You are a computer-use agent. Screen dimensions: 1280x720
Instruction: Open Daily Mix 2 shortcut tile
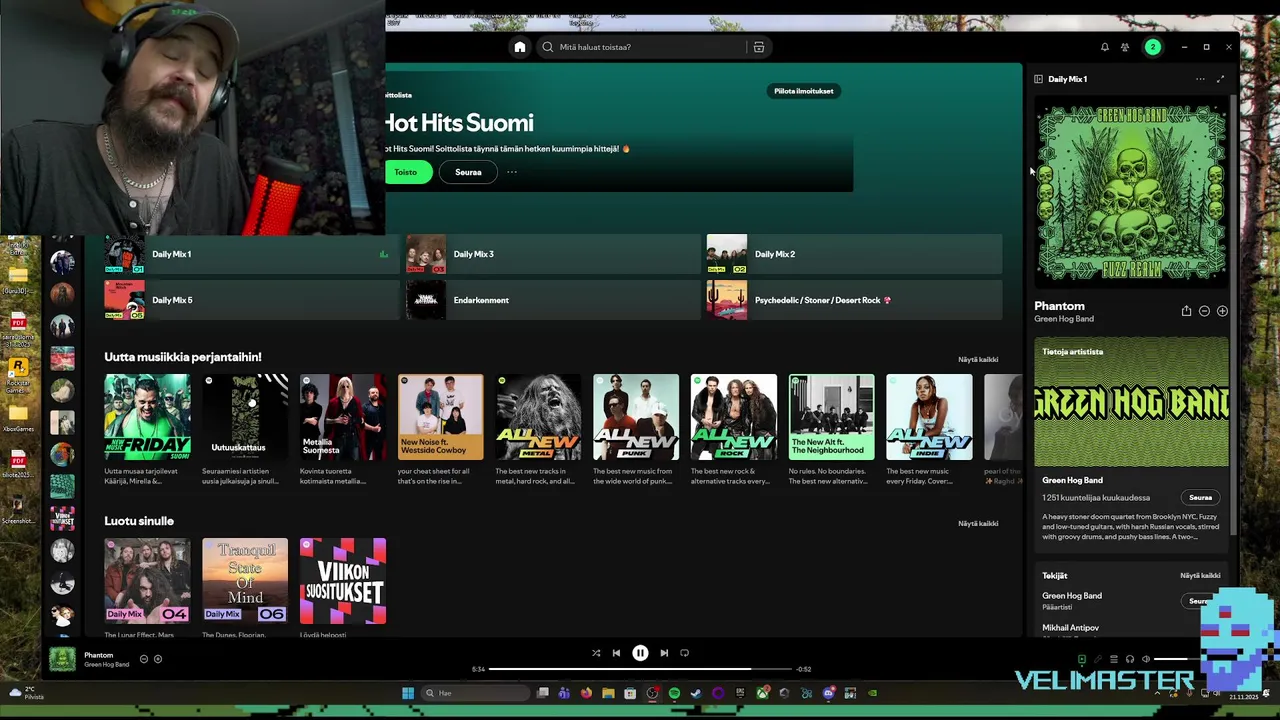click(x=854, y=254)
